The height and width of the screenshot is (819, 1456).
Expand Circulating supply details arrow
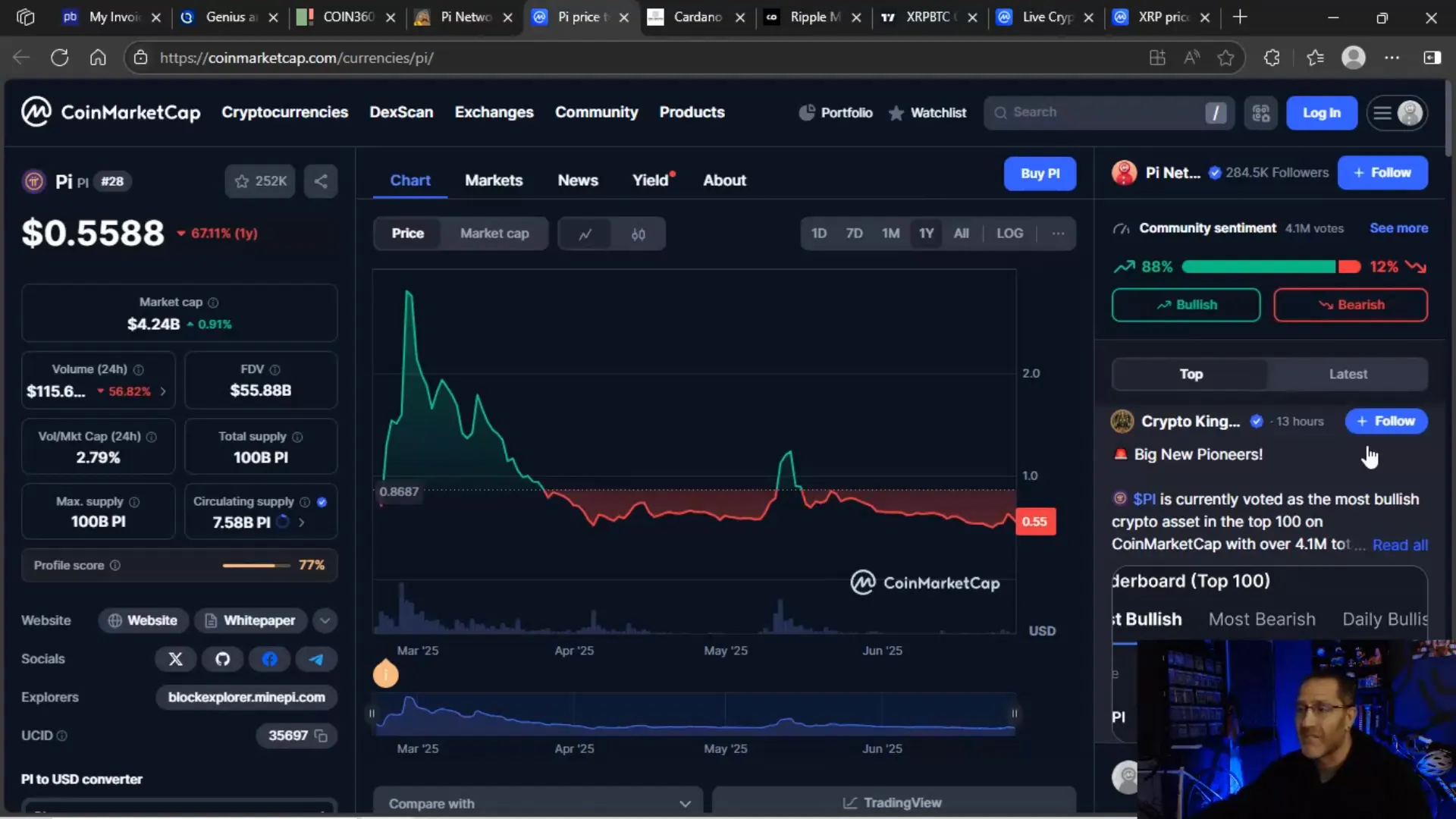pyautogui.click(x=301, y=522)
